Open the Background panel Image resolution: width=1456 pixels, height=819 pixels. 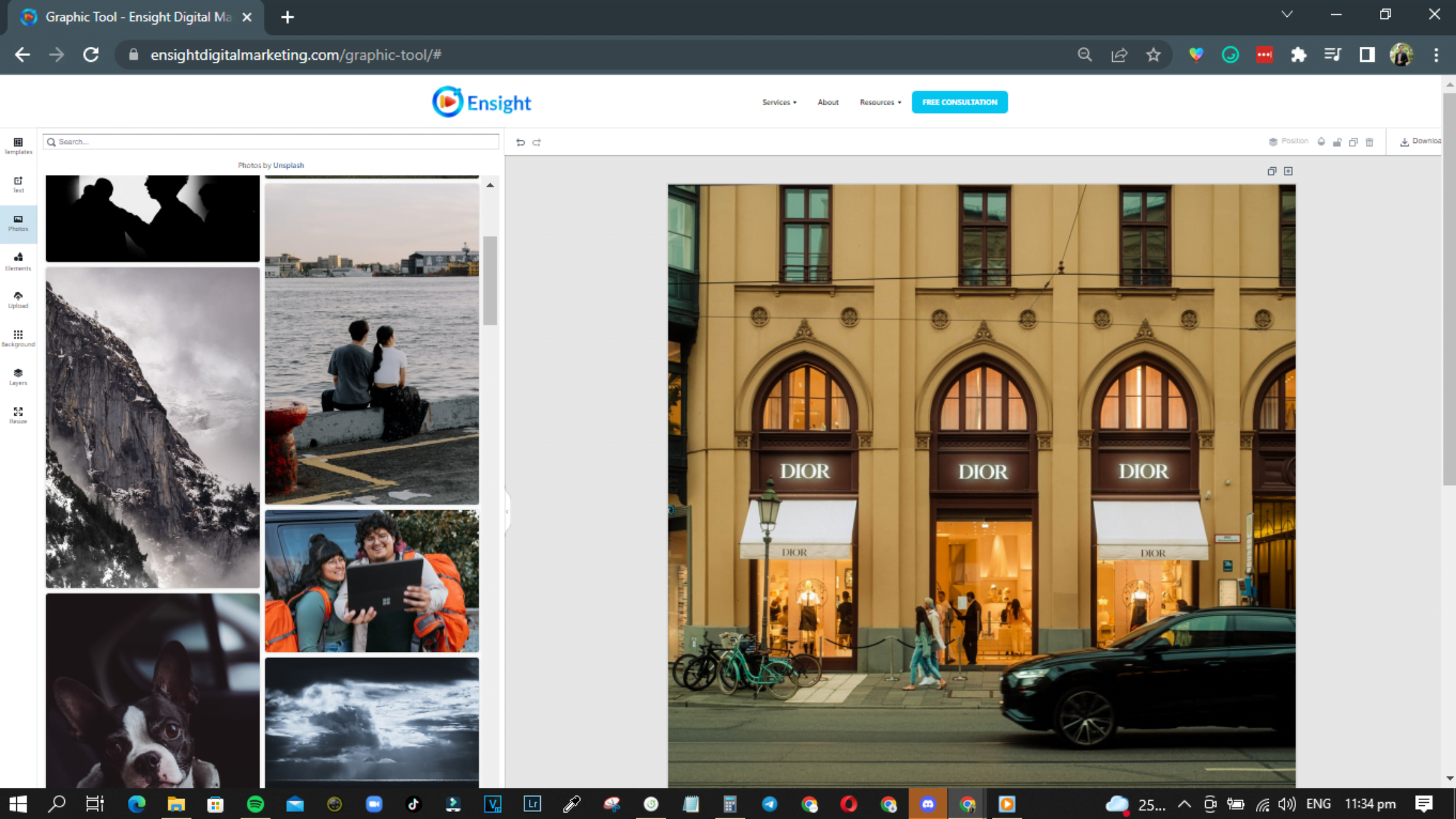click(x=18, y=339)
